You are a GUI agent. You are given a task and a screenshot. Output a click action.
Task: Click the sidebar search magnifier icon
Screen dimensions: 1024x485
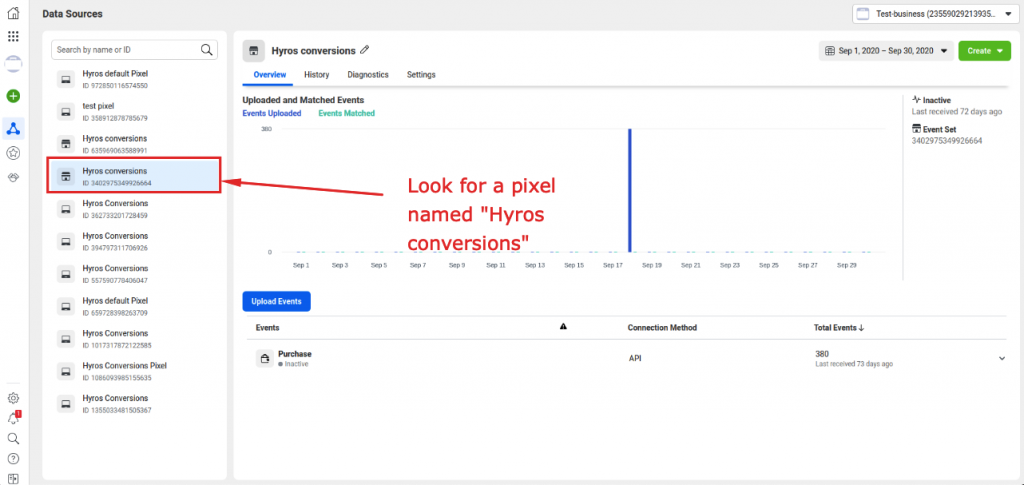click(x=13, y=439)
